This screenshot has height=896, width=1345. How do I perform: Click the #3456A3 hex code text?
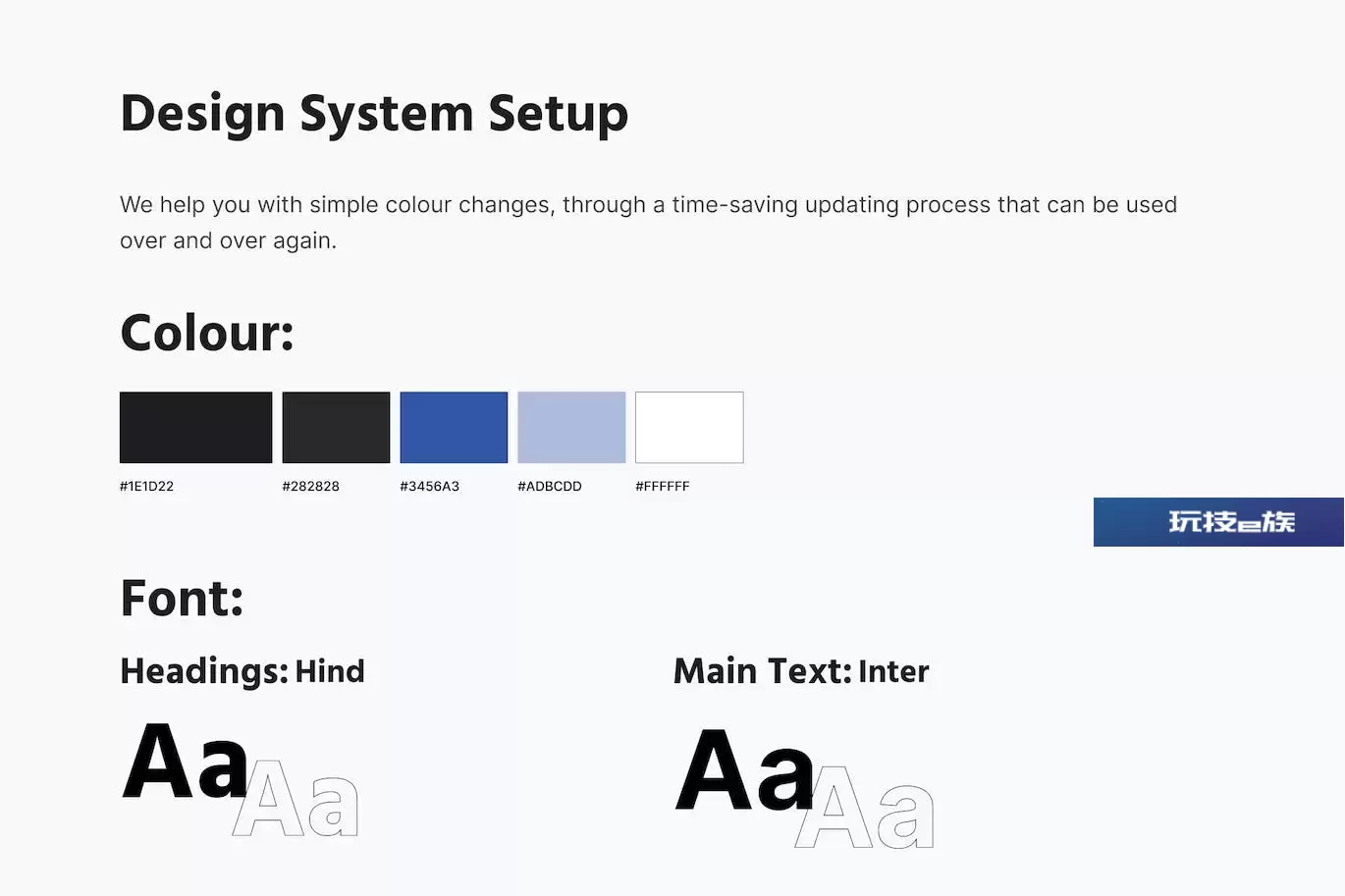429,486
